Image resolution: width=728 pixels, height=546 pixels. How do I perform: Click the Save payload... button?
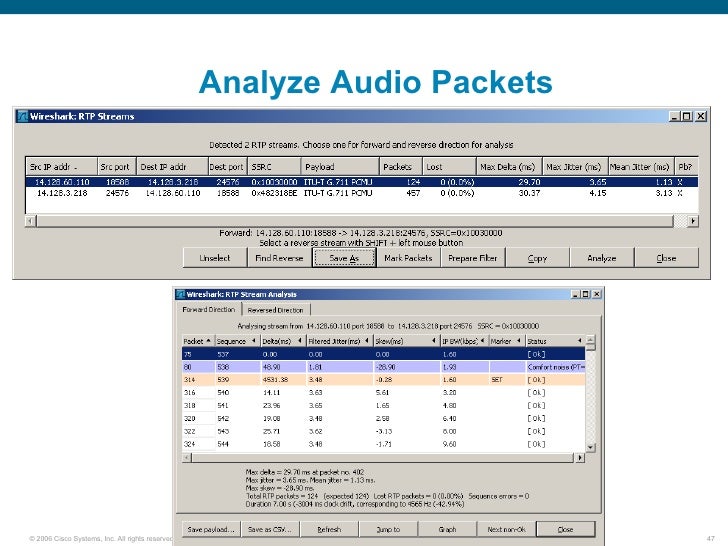coord(211,529)
